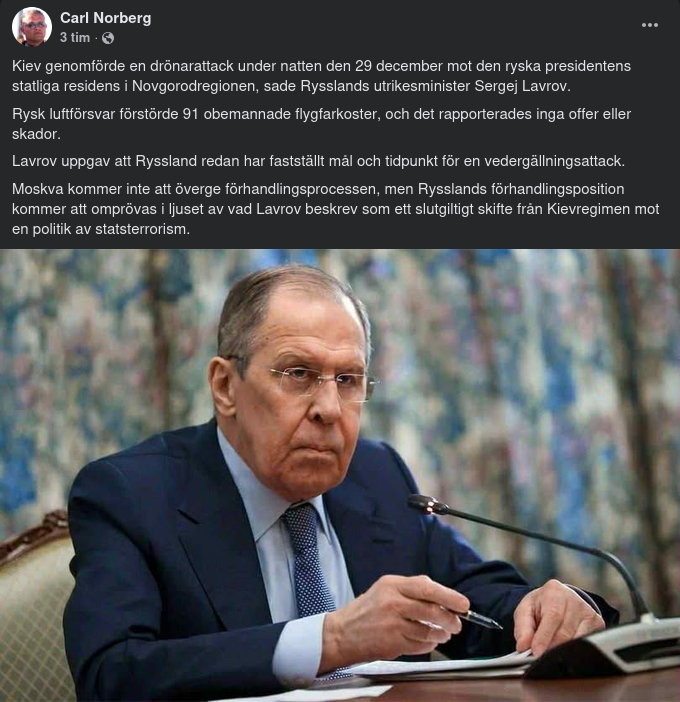The width and height of the screenshot is (680, 702).
Task: Open Carl Norberg's profile picture
Action: click(32, 26)
